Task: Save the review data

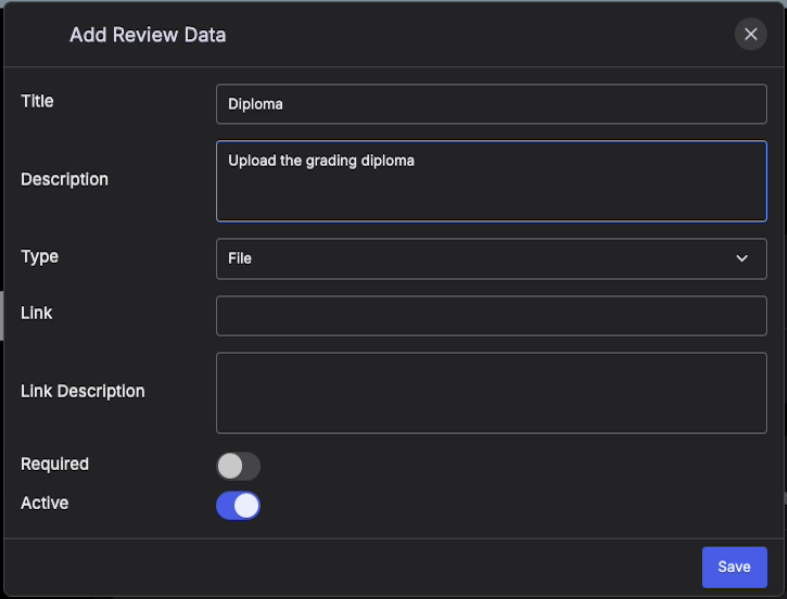Action: [734, 567]
